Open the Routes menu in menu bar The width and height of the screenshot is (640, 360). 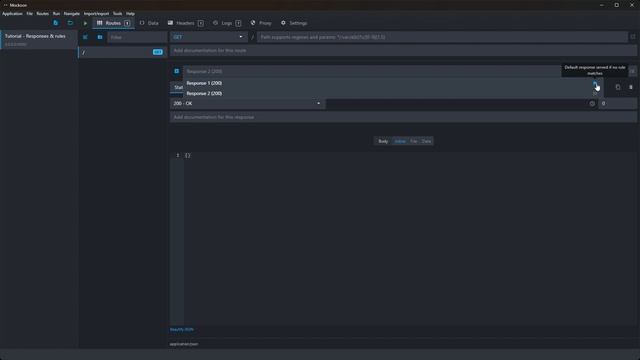pos(42,13)
